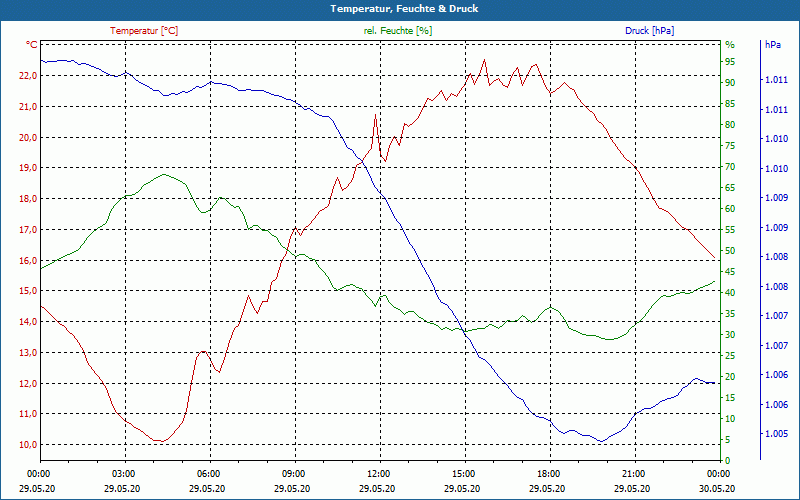Screen dimensions: 800x500
Task: Click time axis label "21:00"
Action: point(633,474)
